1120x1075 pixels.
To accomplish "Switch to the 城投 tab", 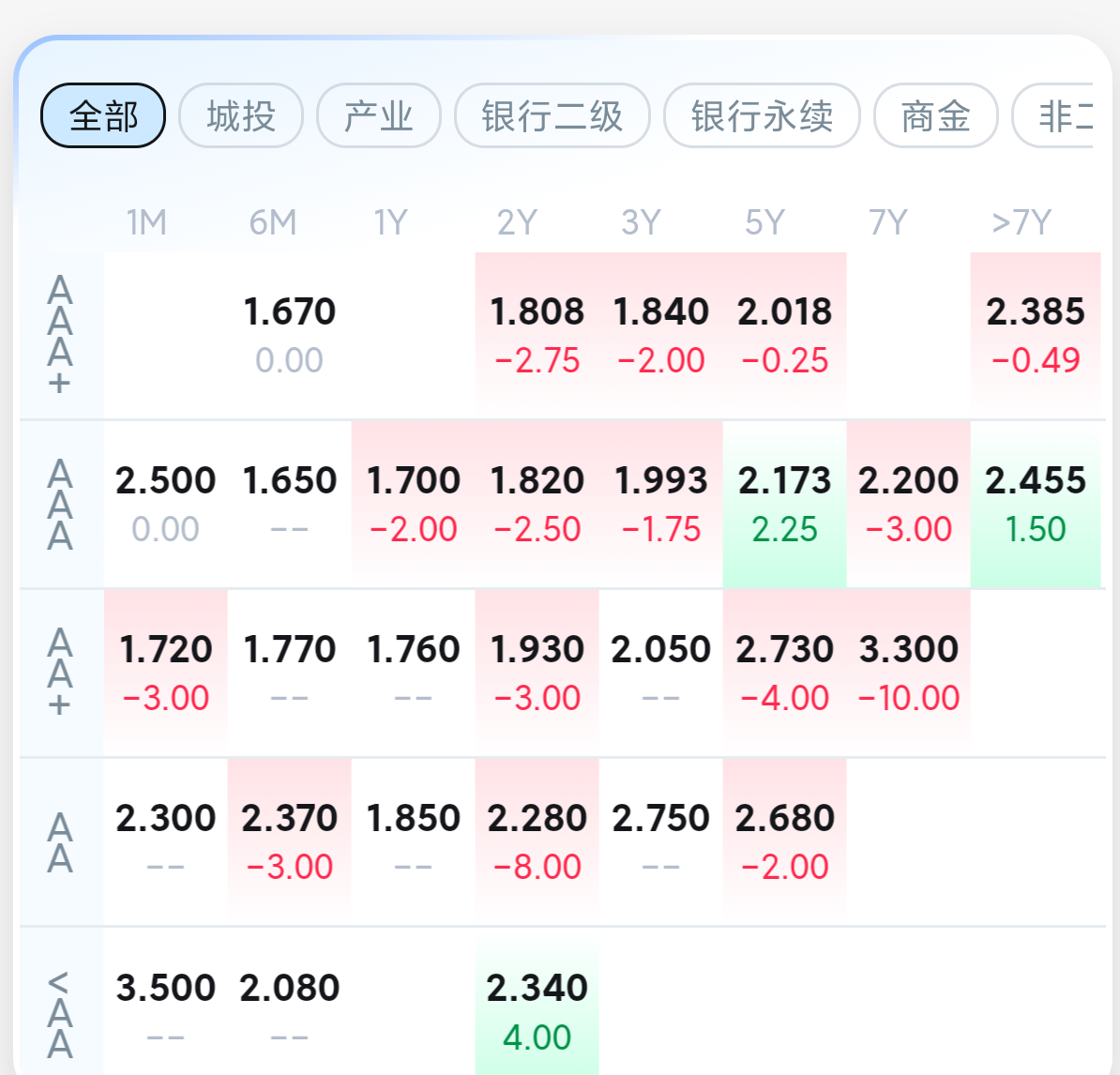I will coord(241,116).
